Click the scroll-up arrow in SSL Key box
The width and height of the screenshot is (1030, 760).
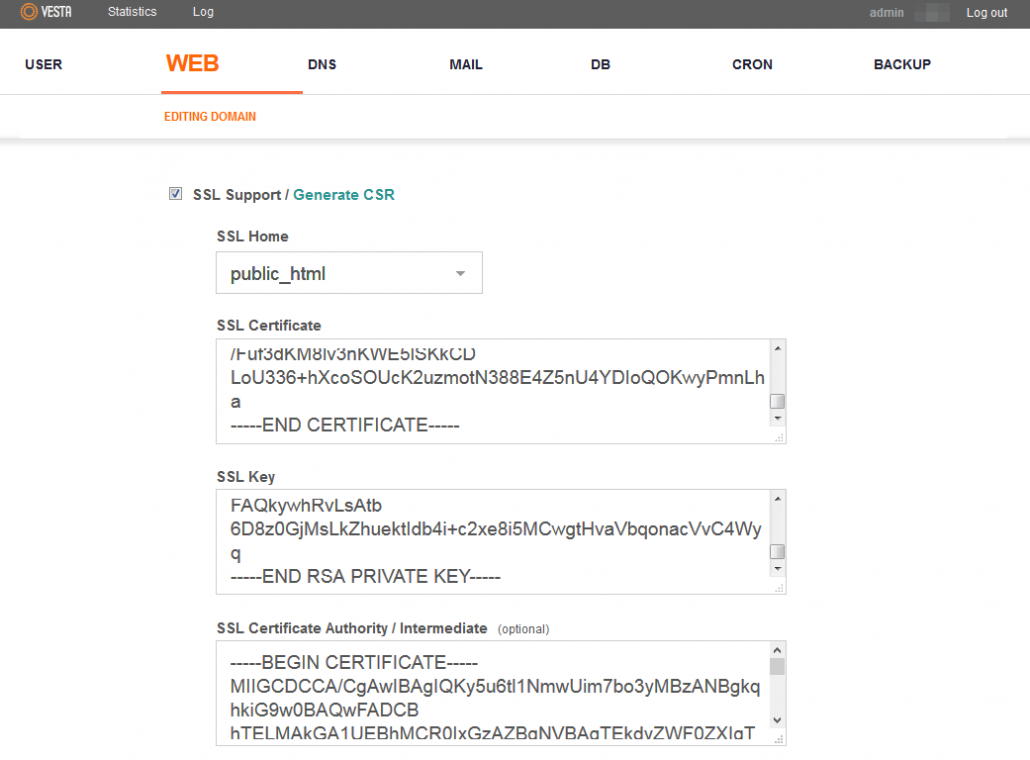(777, 497)
